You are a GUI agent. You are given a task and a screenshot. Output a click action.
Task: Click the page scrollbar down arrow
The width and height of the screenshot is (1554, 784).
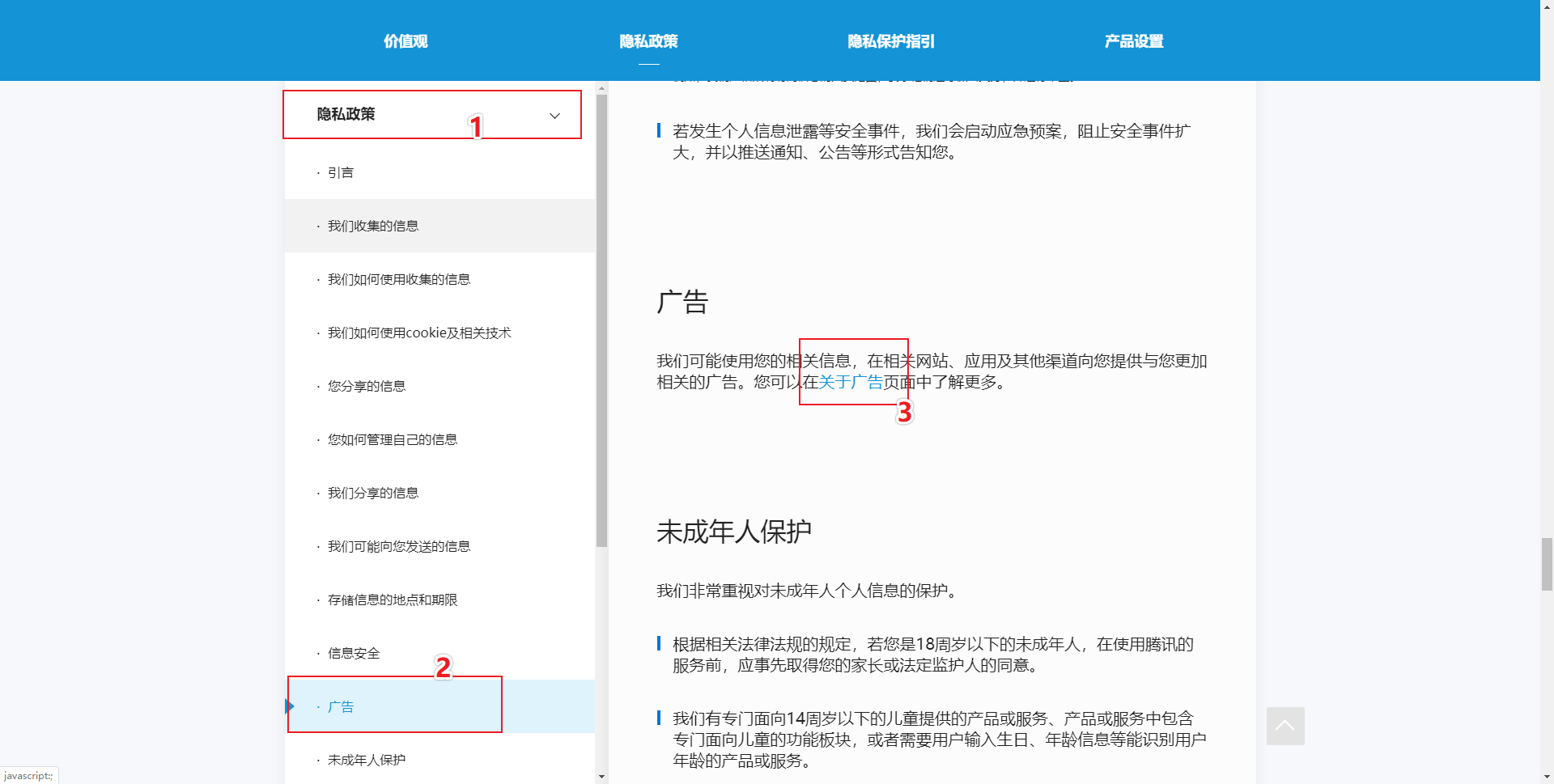[x=1547, y=778]
